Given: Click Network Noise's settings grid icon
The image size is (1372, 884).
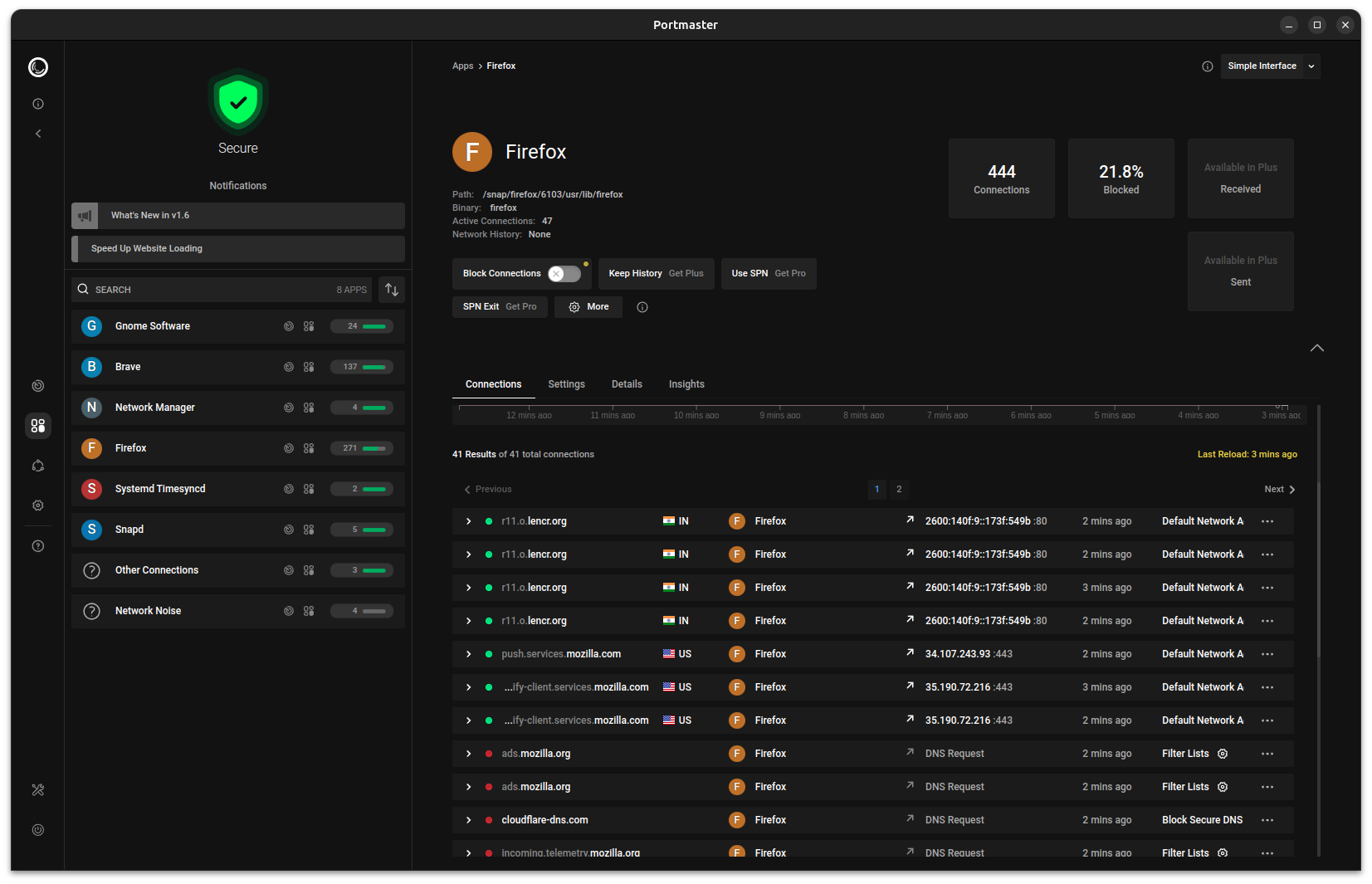Looking at the screenshot, I should [309, 611].
